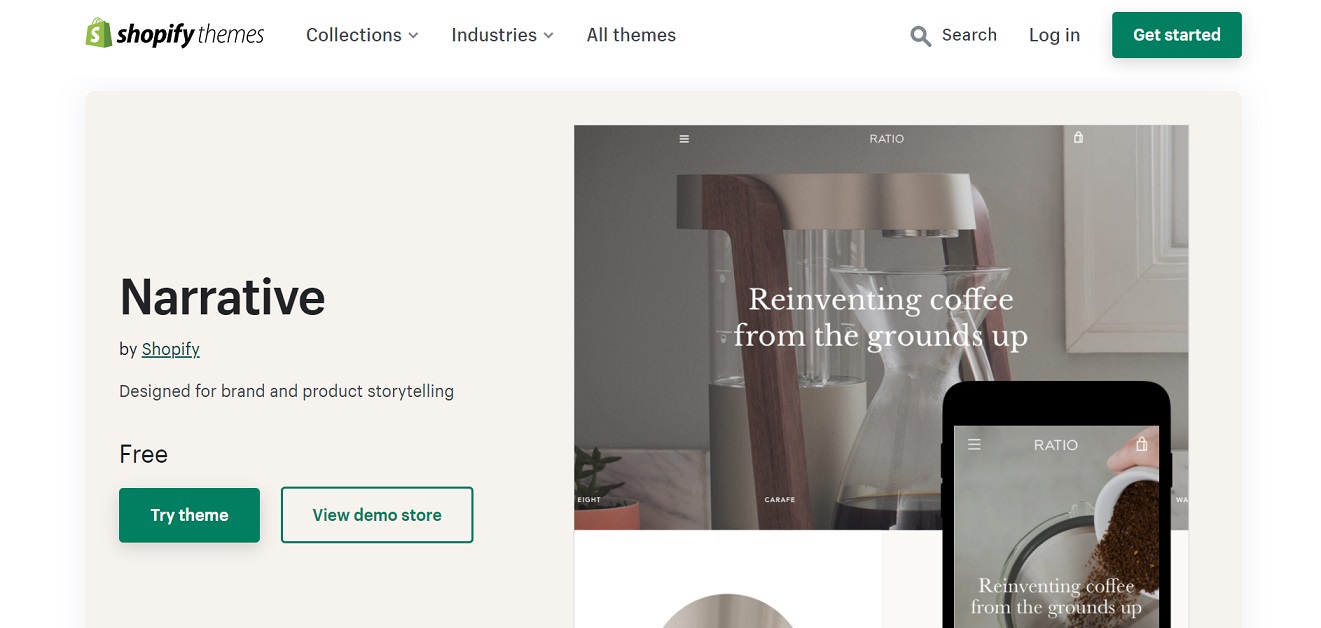Go to All themes
Viewport: 1321px width, 628px height.
[x=631, y=35]
